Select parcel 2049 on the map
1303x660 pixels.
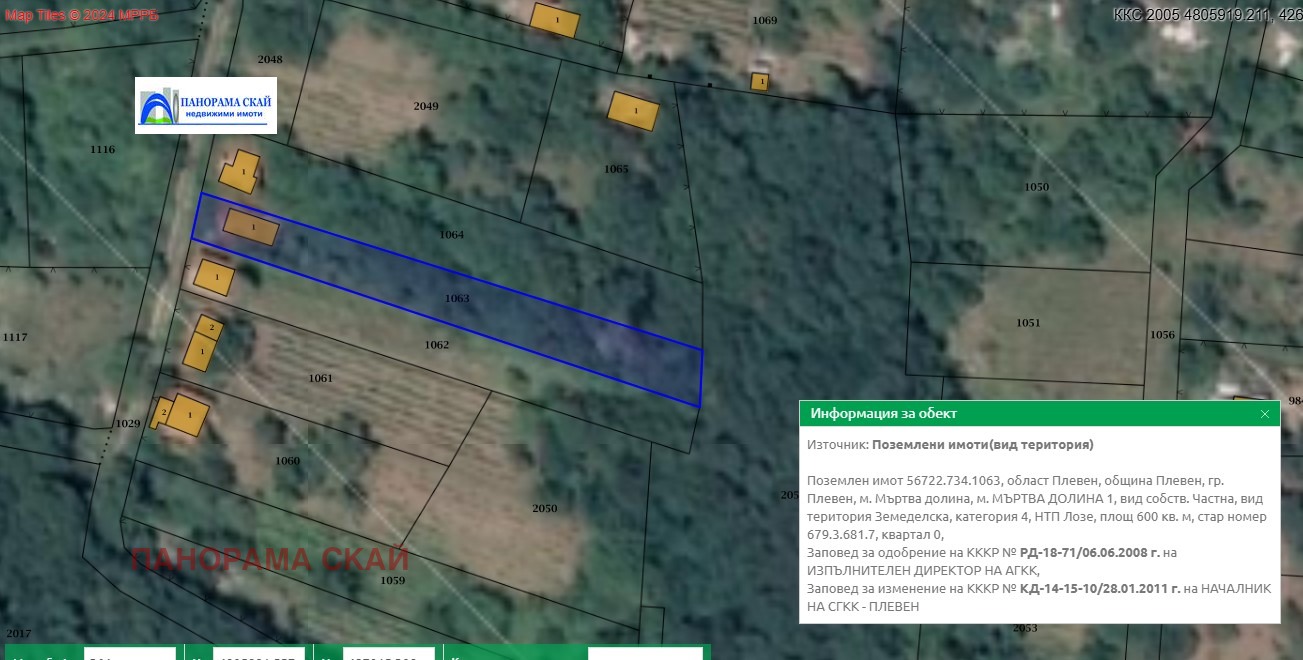[426, 106]
